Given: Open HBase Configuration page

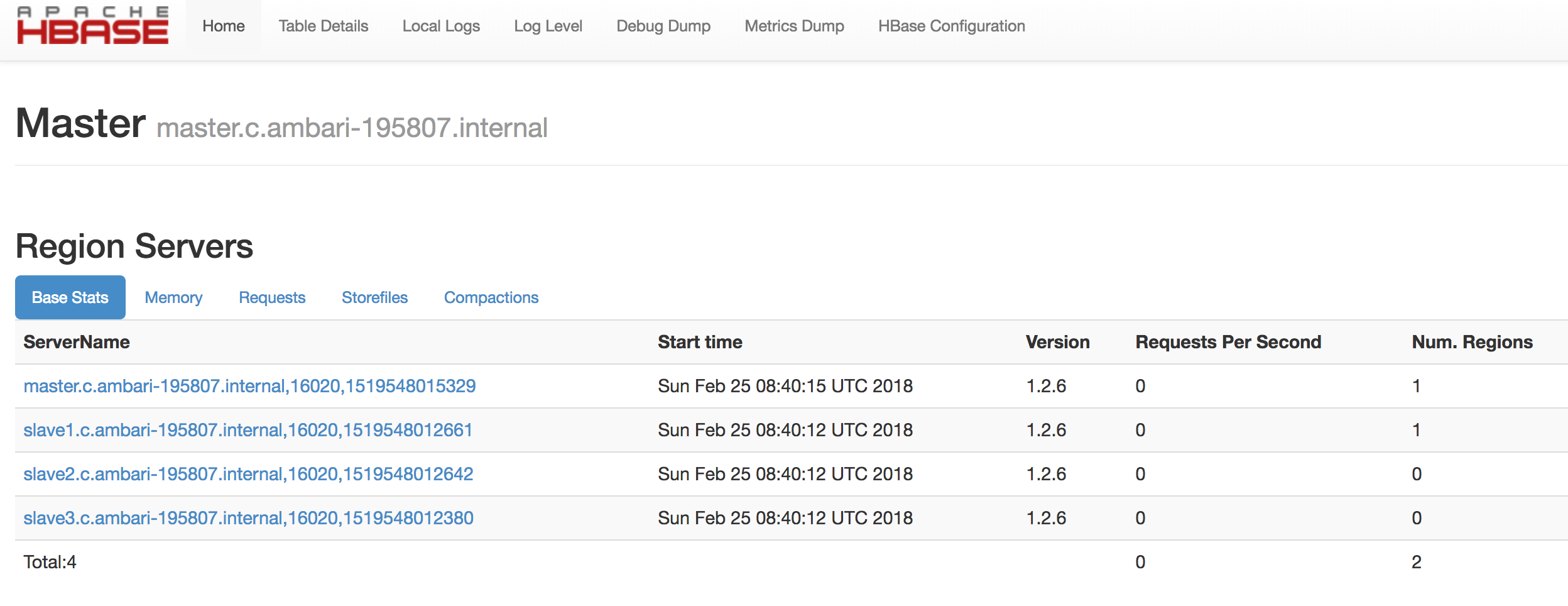Looking at the screenshot, I should (x=951, y=26).
